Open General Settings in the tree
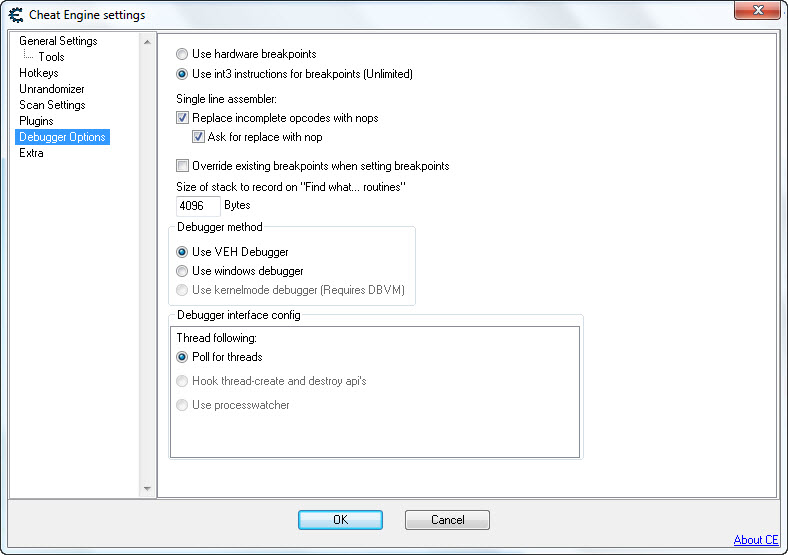Screen dimensions: 788x555 58,41
